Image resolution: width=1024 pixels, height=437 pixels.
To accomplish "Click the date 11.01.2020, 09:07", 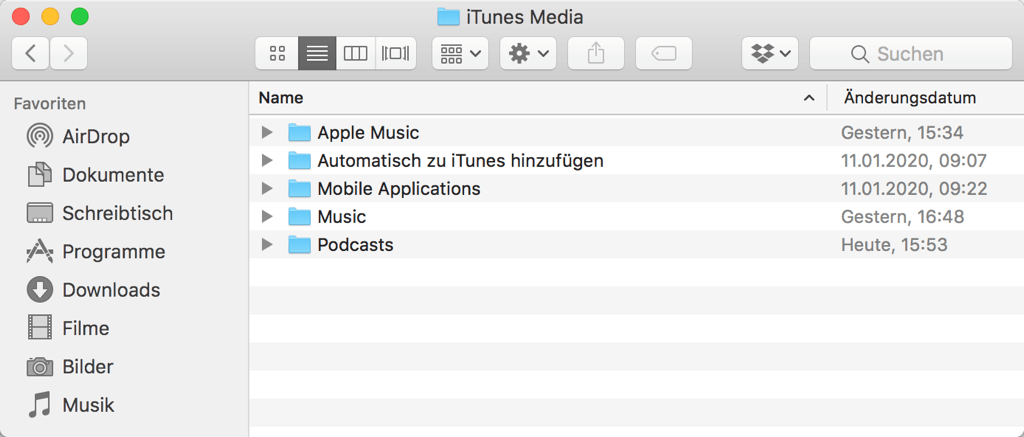I will point(914,161).
